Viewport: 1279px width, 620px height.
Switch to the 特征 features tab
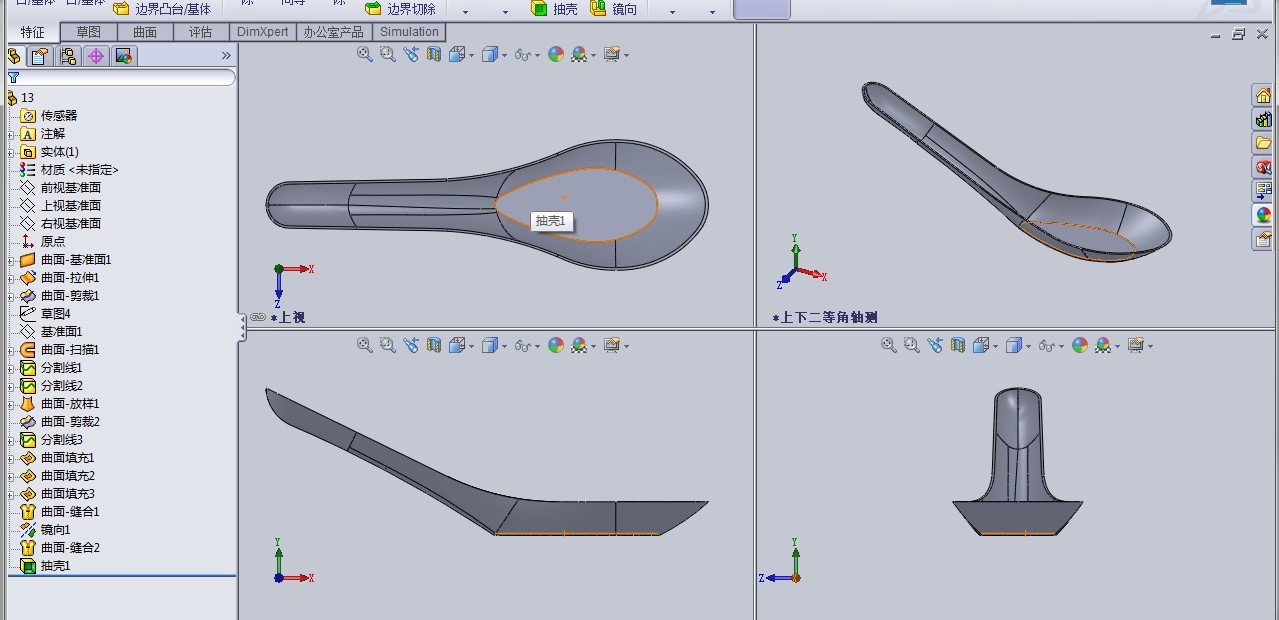[x=32, y=32]
